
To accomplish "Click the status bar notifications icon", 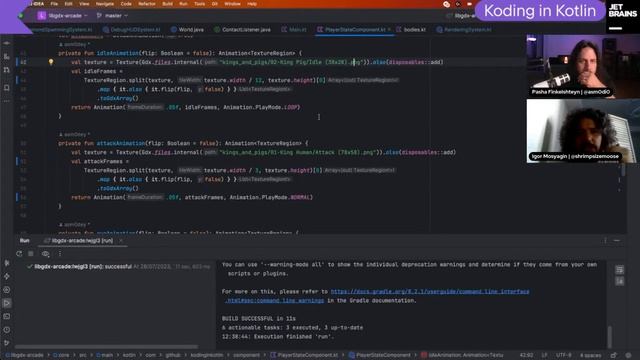I will click(x=629, y=355).
